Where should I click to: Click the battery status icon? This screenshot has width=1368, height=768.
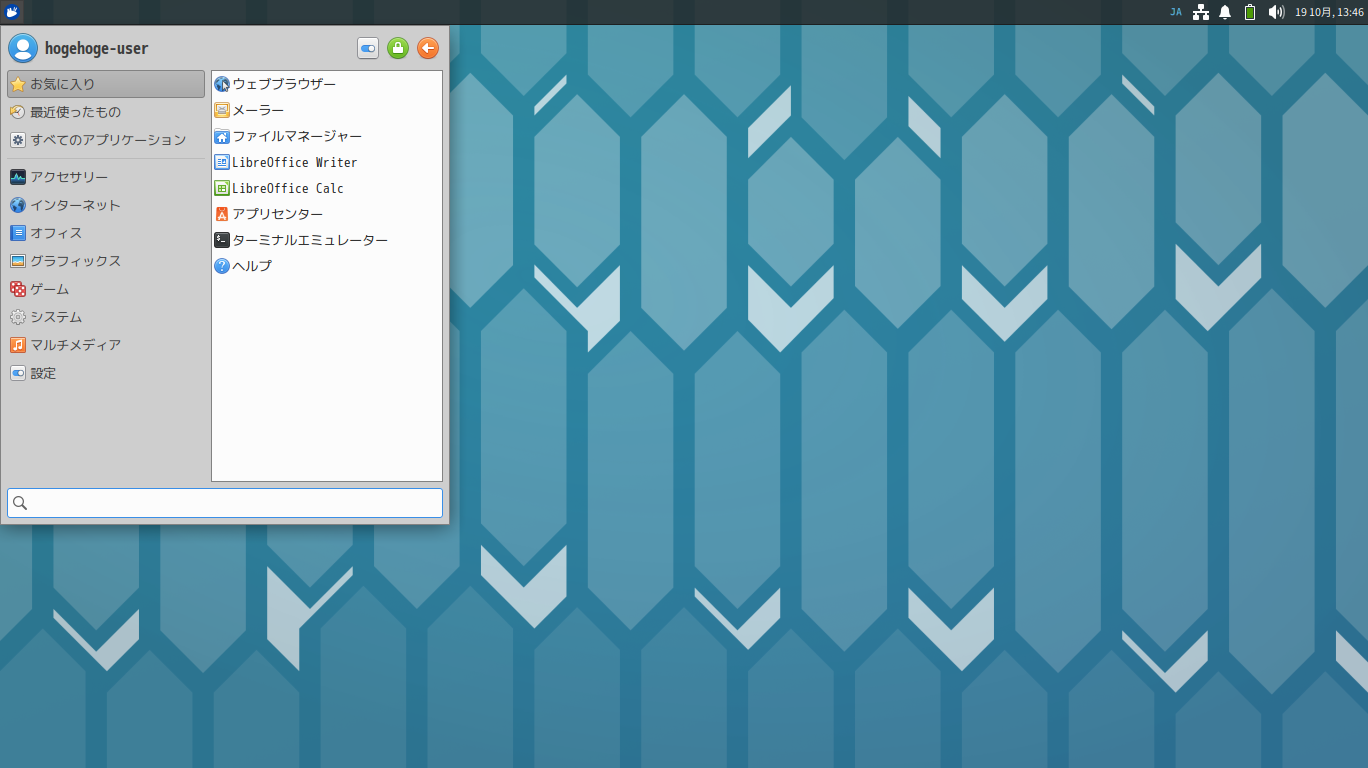point(1250,12)
